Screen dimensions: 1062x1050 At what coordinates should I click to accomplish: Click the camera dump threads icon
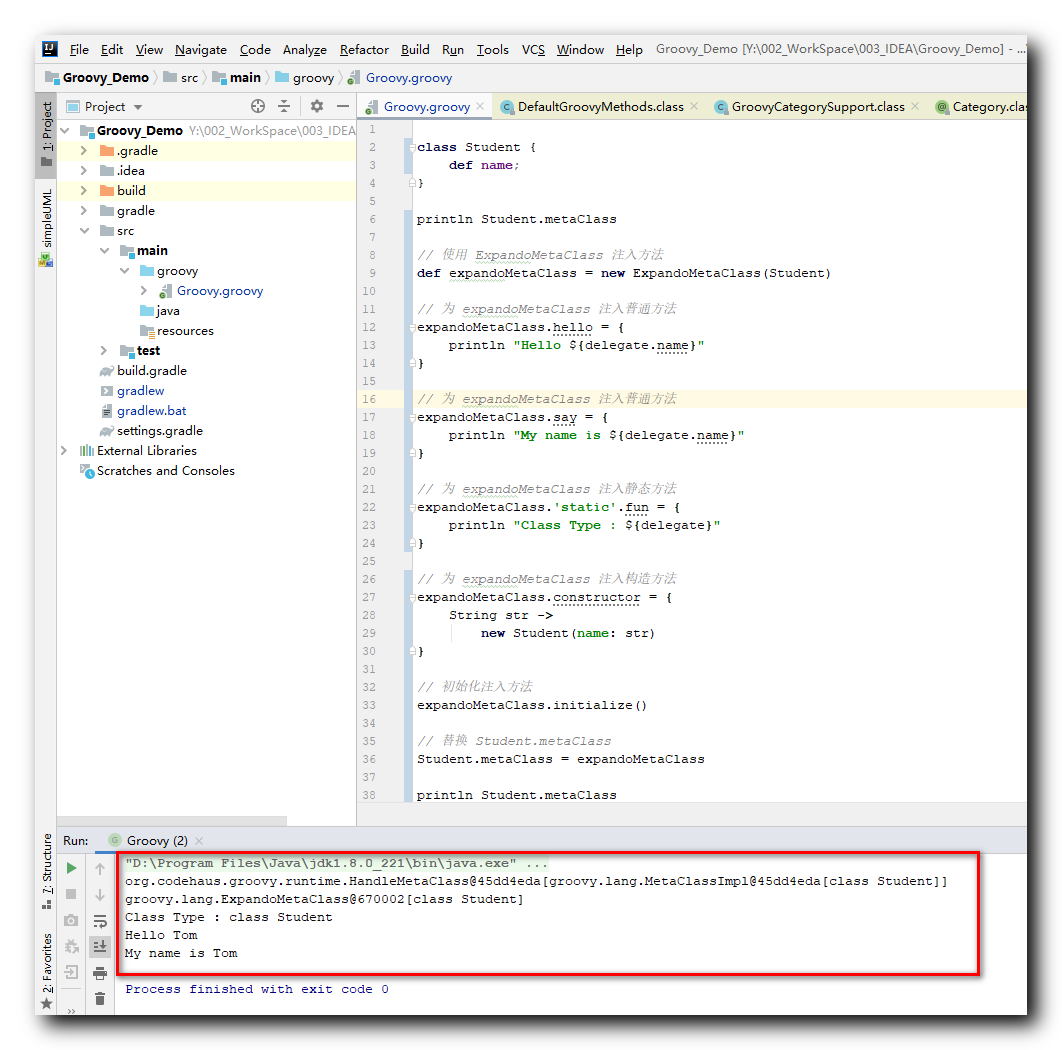[x=71, y=921]
